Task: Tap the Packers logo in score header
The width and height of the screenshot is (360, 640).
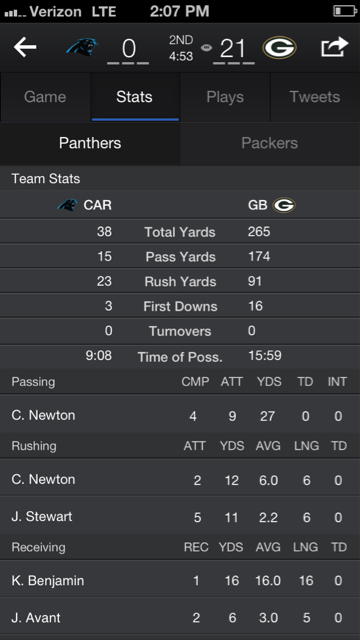Action: pyautogui.click(x=280, y=48)
